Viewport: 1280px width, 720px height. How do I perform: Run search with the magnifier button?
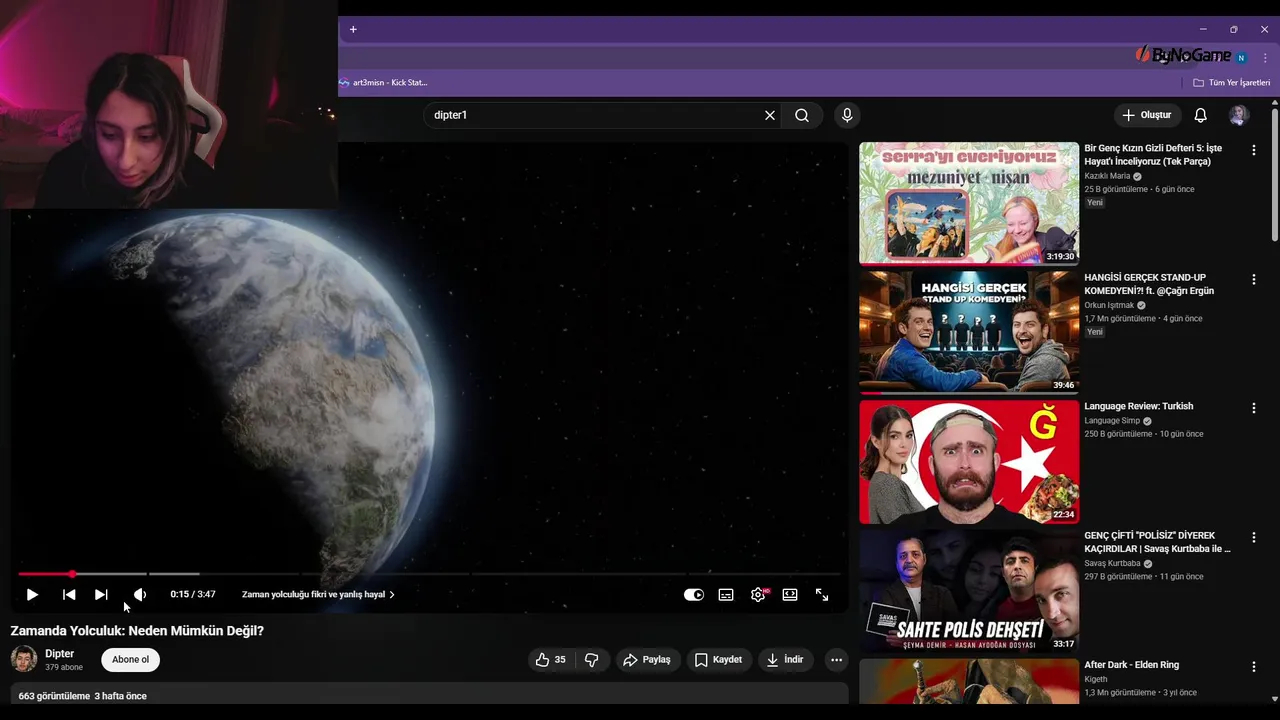[802, 115]
